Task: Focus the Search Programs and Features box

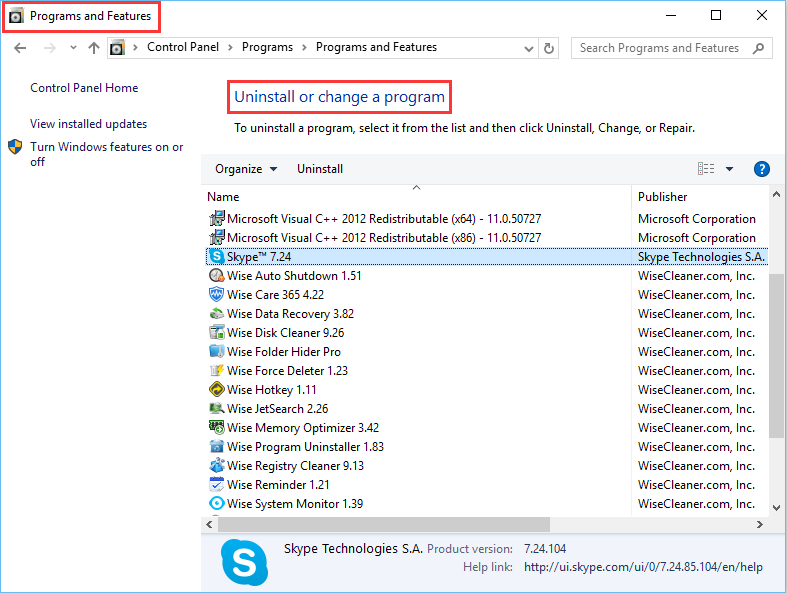Action: [x=672, y=48]
